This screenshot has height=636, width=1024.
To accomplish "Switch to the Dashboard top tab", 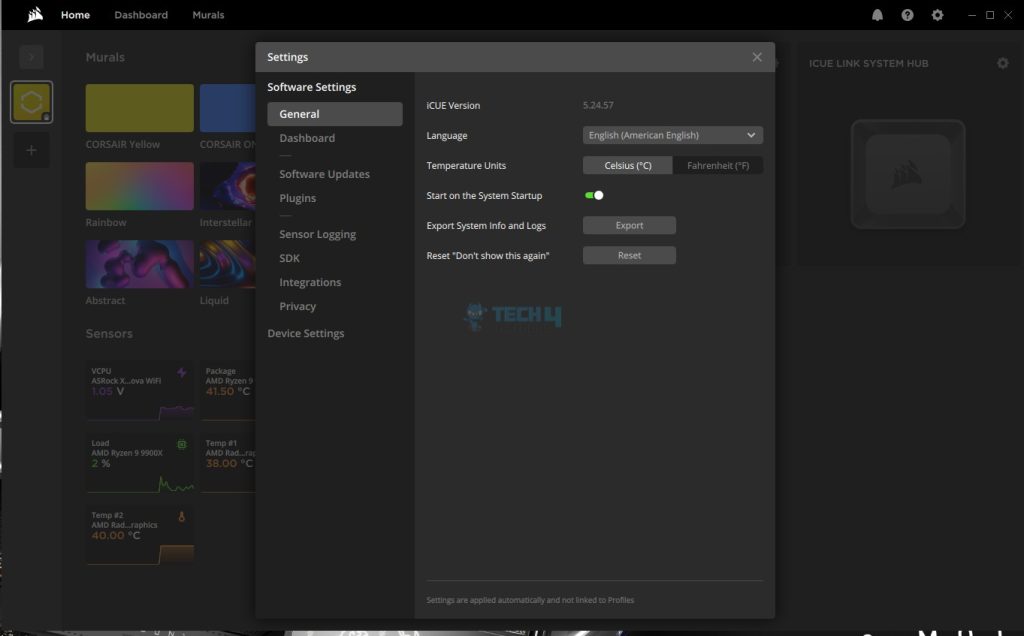I will point(141,15).
